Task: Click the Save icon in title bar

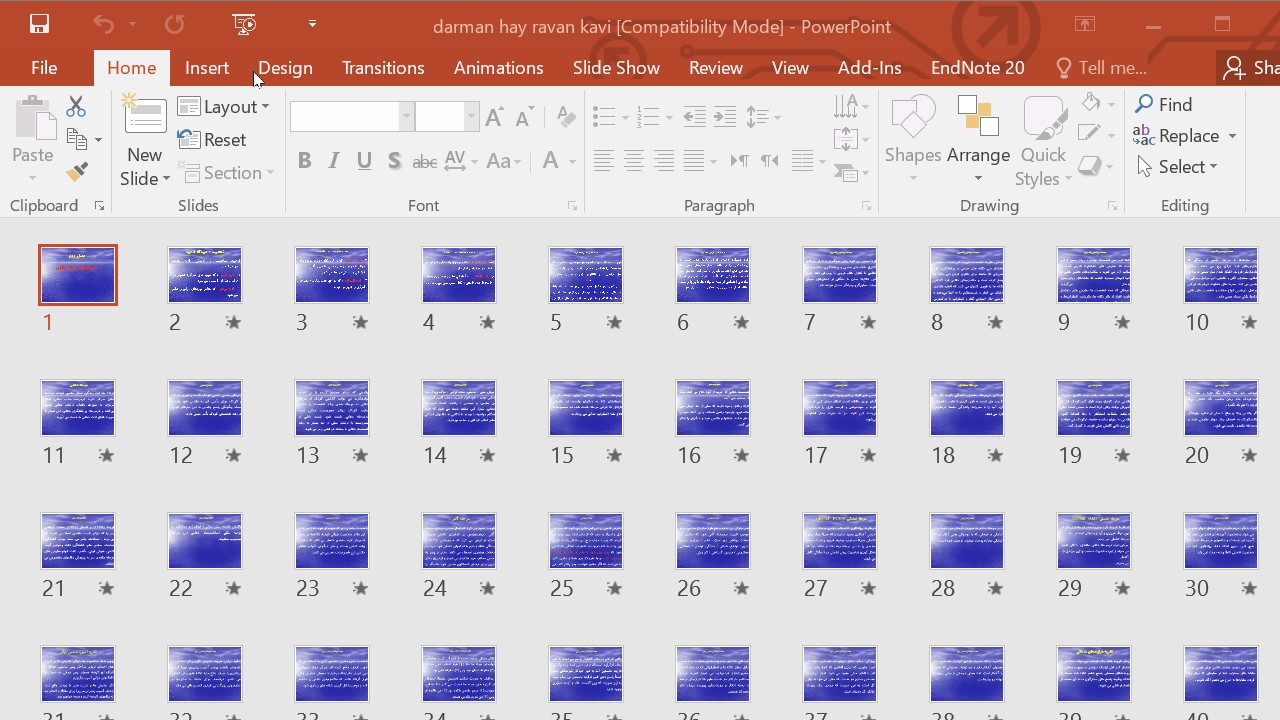Action: [39, 24]
